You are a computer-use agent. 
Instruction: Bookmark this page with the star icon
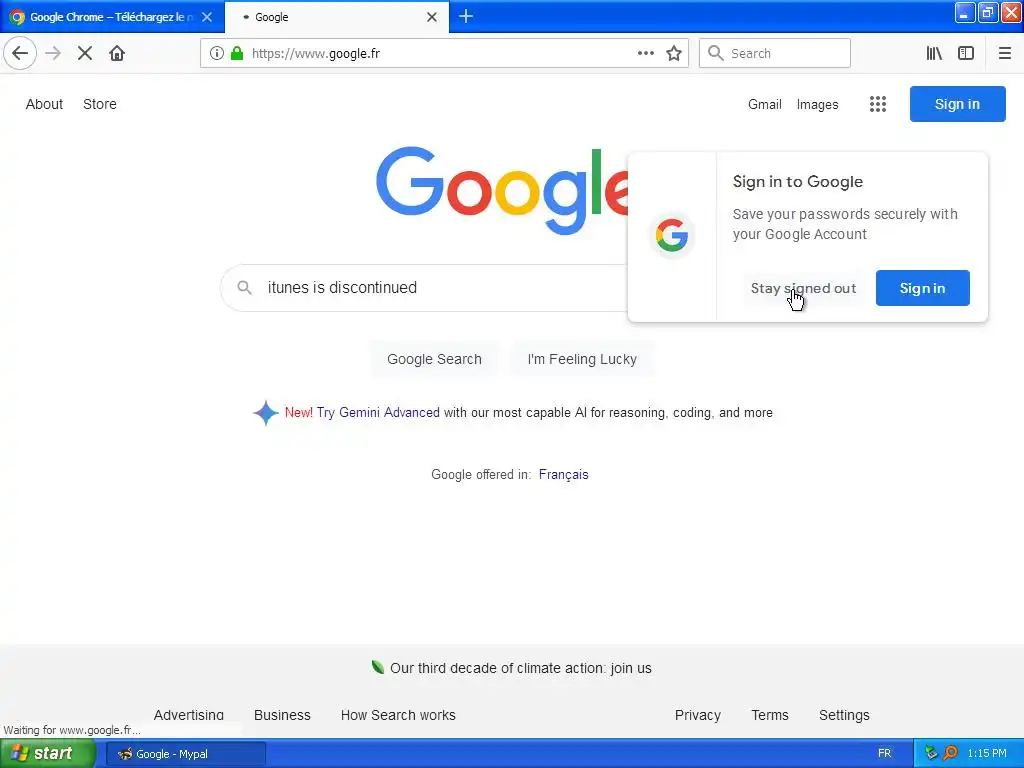point(674,54)
